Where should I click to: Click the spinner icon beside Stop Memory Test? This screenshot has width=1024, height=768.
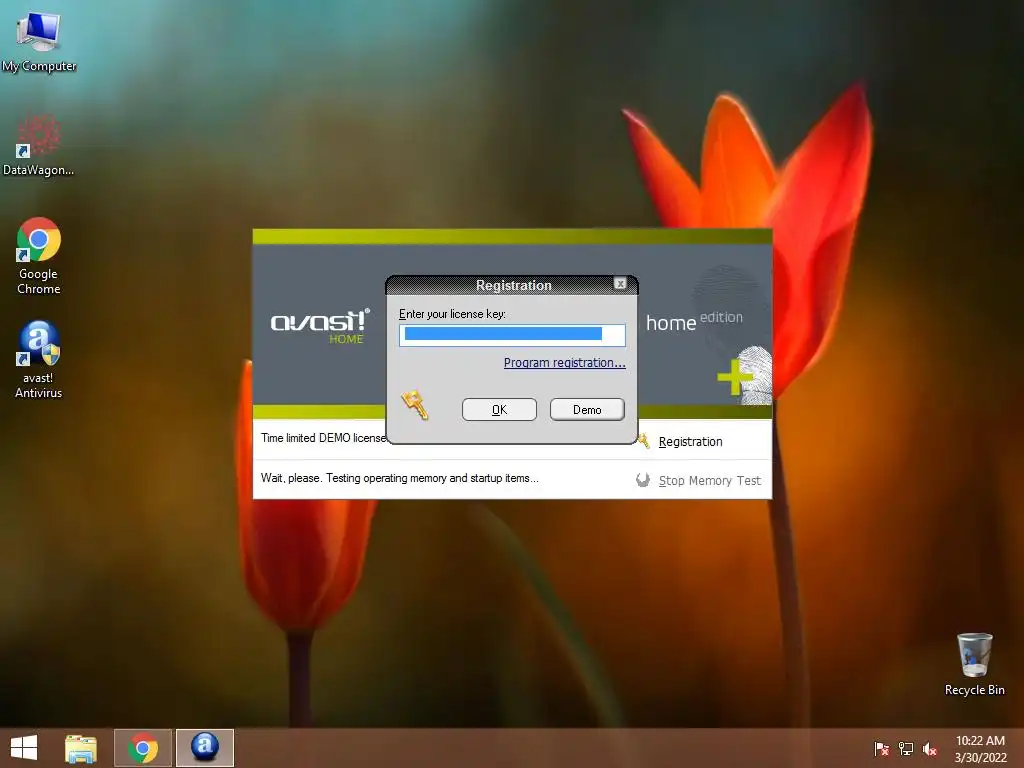[643, 480]
